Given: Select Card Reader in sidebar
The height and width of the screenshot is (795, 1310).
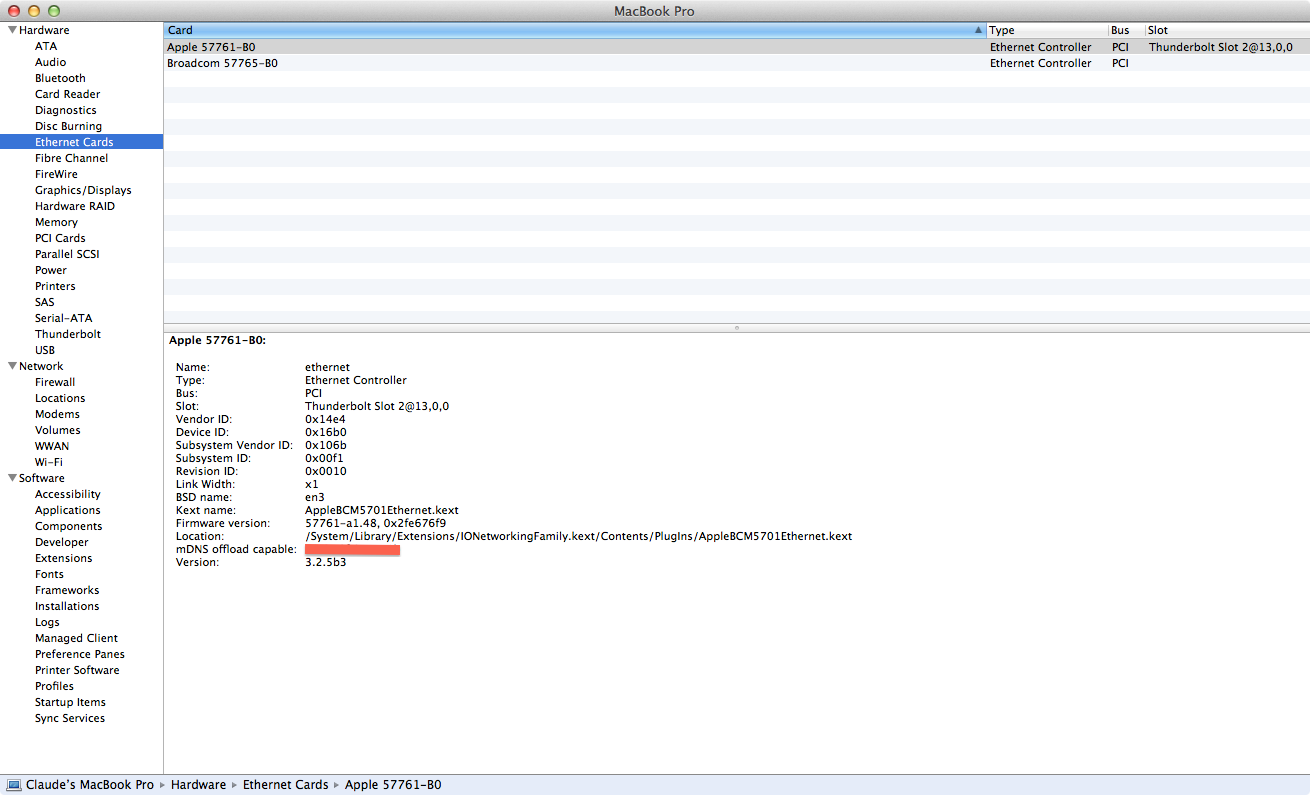Looking at the screenshot, I should click(x=67, y=94).
